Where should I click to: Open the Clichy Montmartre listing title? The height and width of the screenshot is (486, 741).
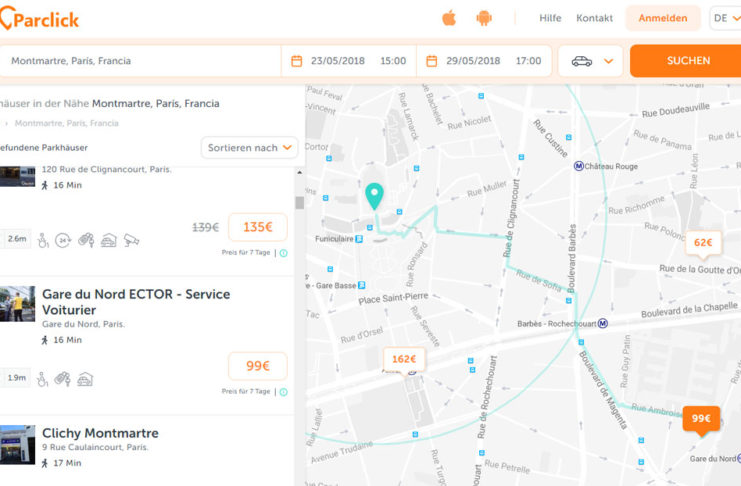tap(100, 433)
